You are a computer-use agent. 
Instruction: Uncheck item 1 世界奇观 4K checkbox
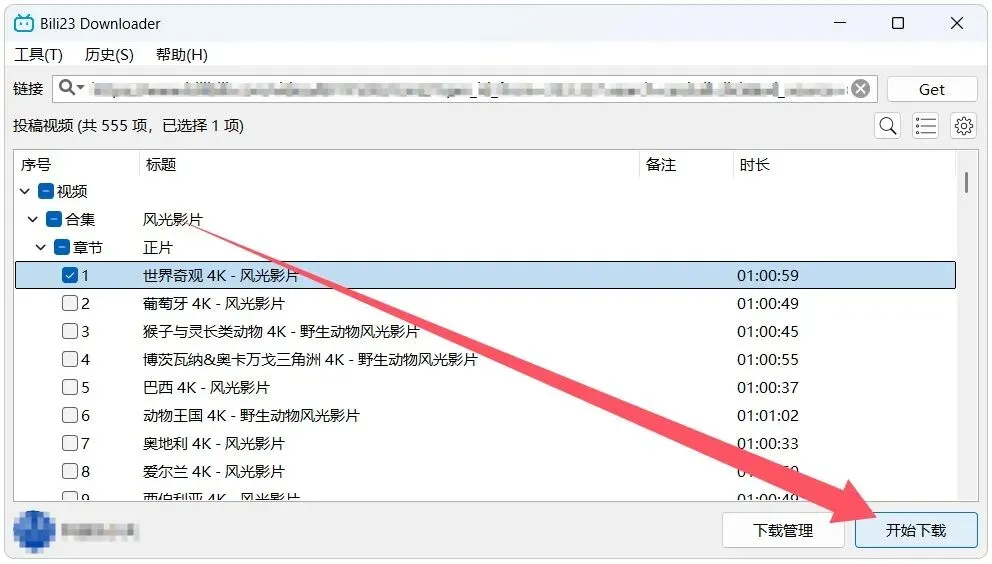pyautogui.click(x=70, y=275)
